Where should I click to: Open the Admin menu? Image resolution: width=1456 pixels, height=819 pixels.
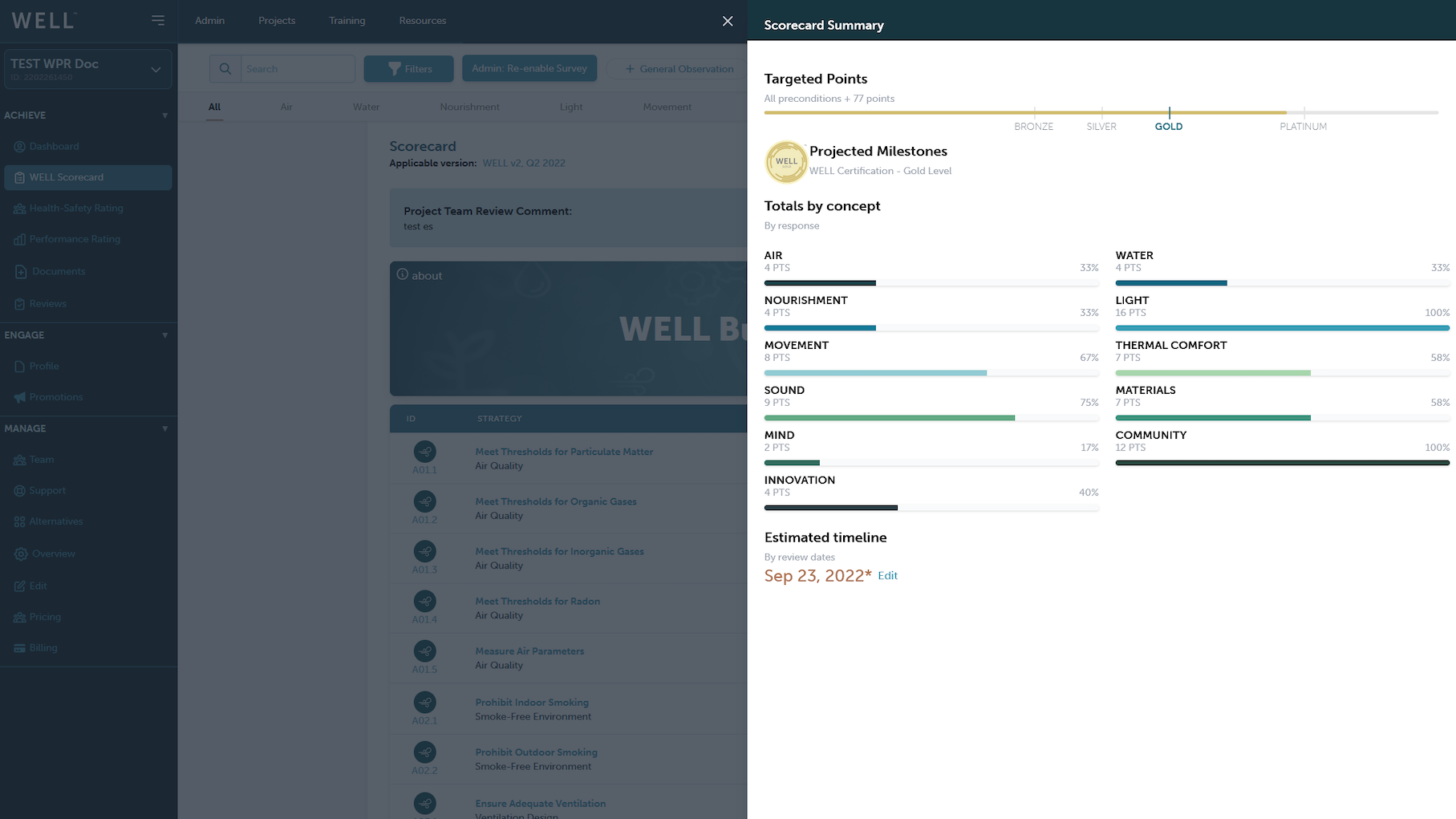coord(209,21)
